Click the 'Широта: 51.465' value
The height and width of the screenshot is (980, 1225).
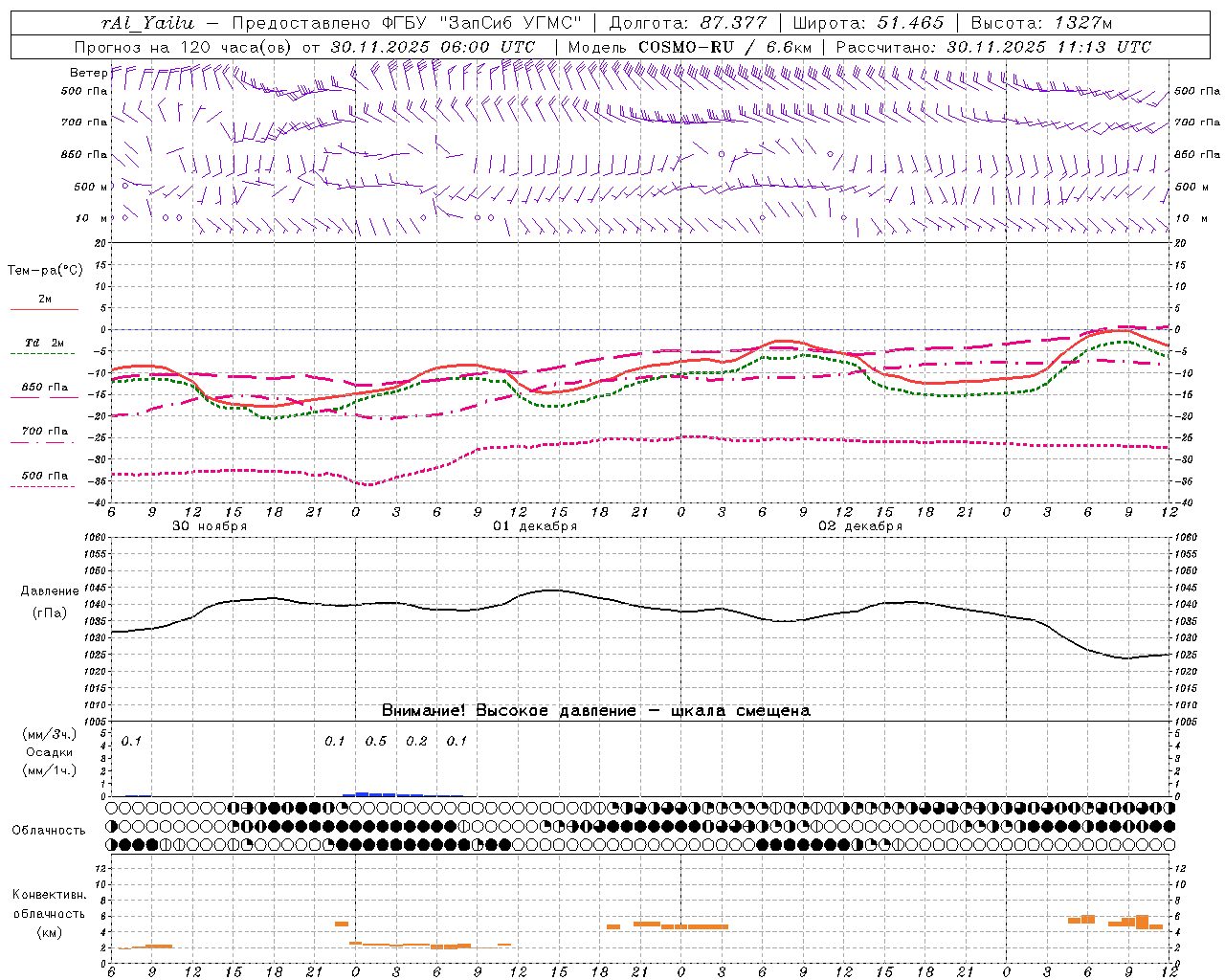pyautogui.click(x=869, y=23)
